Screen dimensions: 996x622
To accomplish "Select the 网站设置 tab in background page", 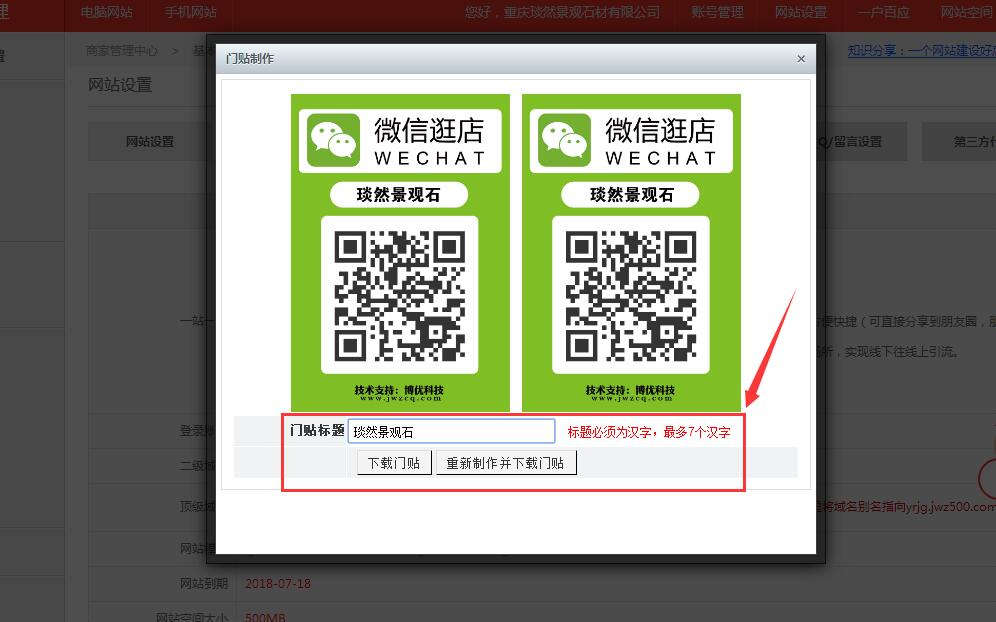I will tap(150, 142).
